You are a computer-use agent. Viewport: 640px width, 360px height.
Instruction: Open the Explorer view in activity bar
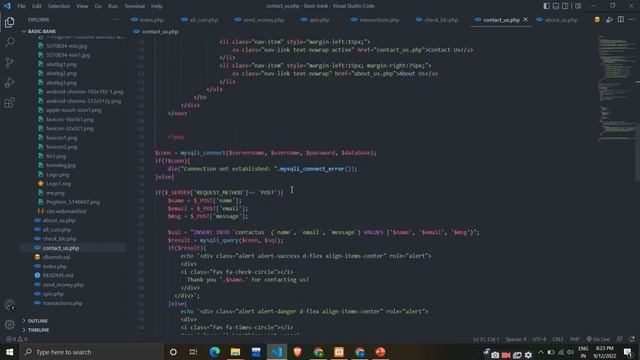point(10,22)
